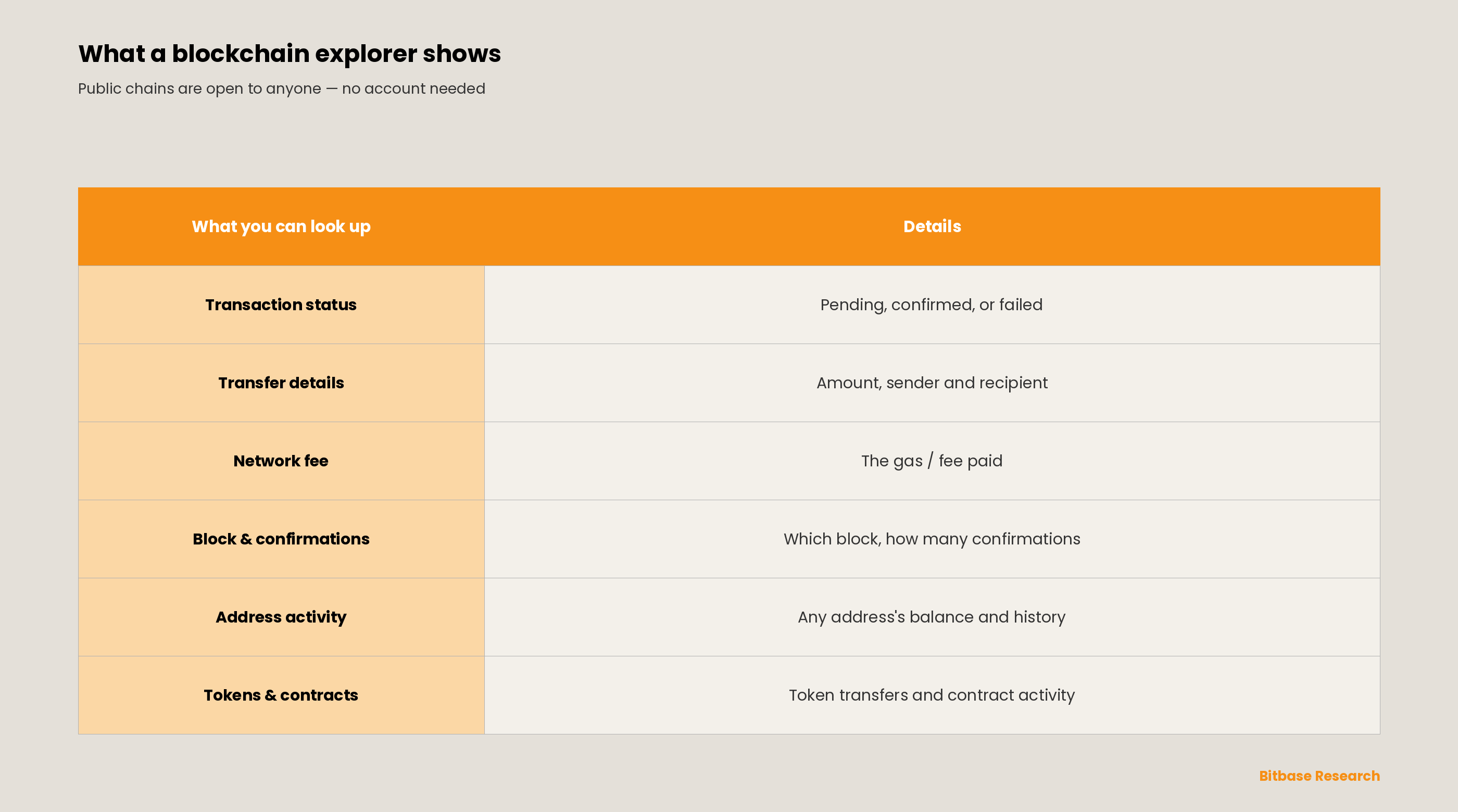Click the 'What you can look up' header
The height and width of the screenshot is (812, 1458).
point(281,226)
